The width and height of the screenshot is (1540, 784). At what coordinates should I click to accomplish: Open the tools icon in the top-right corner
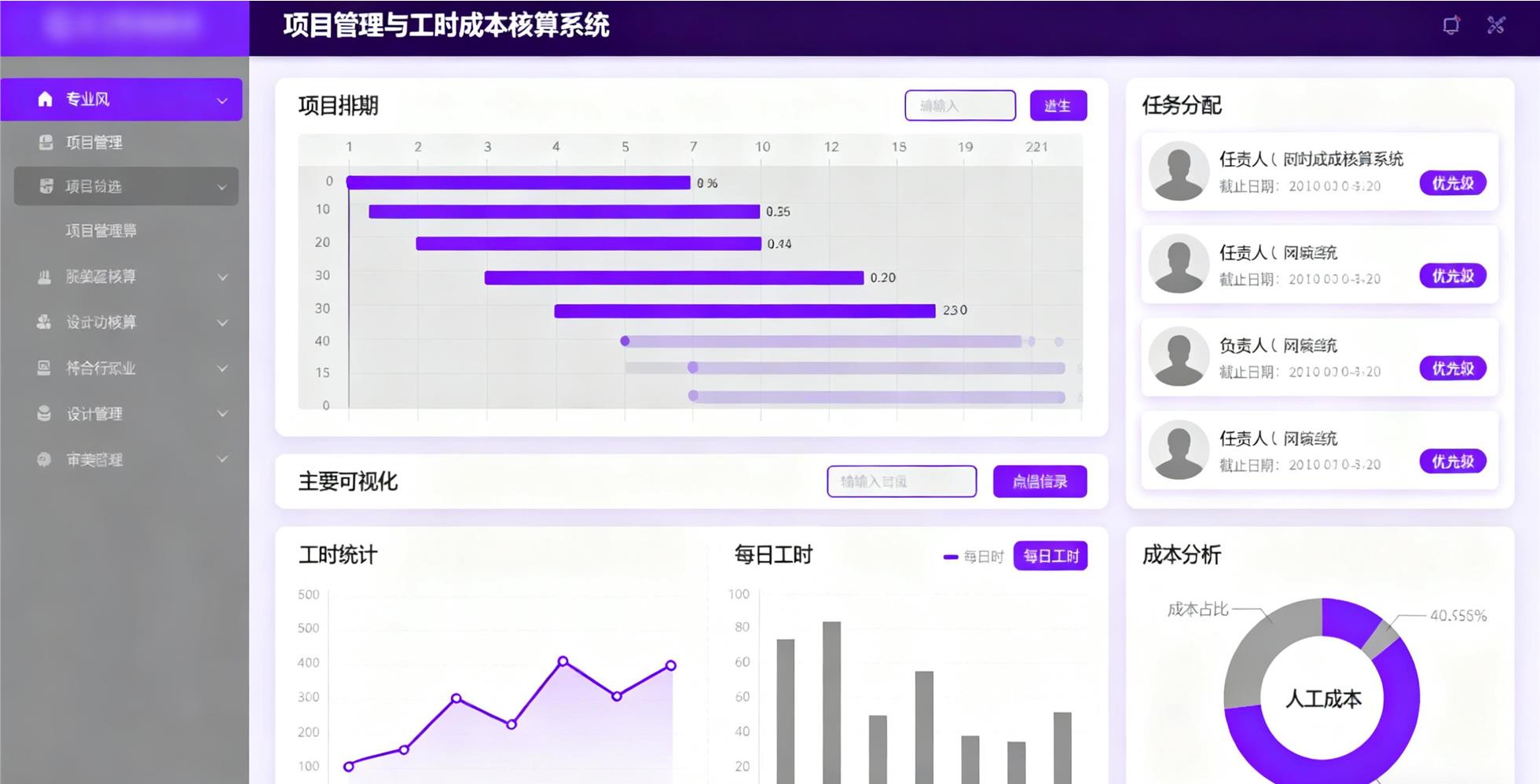click(1495, 25)
